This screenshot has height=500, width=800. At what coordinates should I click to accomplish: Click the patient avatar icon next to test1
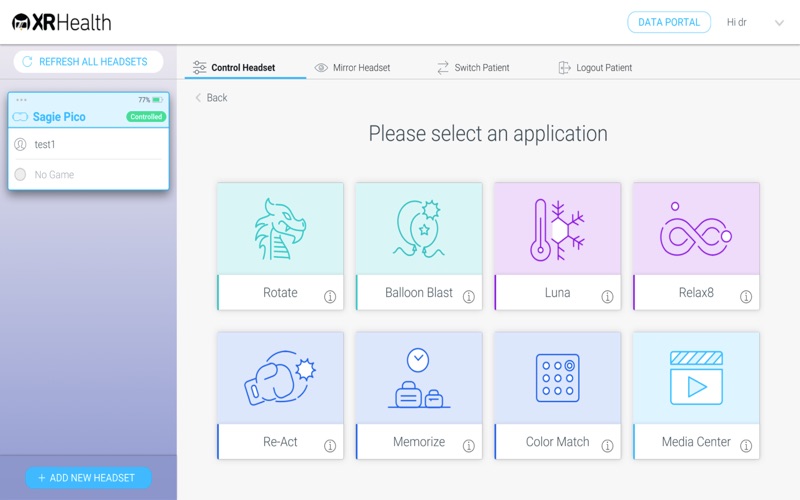pyautogui.click(x=20, y=144)
